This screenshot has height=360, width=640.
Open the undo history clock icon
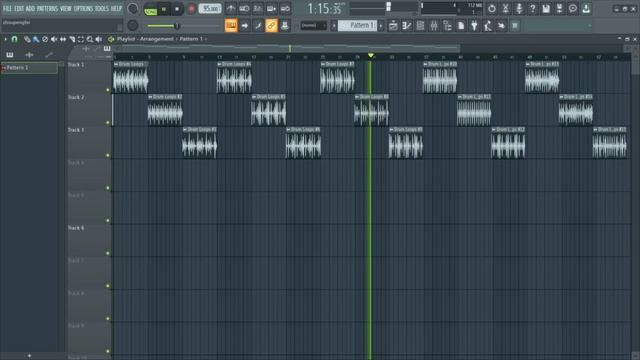(x=492, y=8)
